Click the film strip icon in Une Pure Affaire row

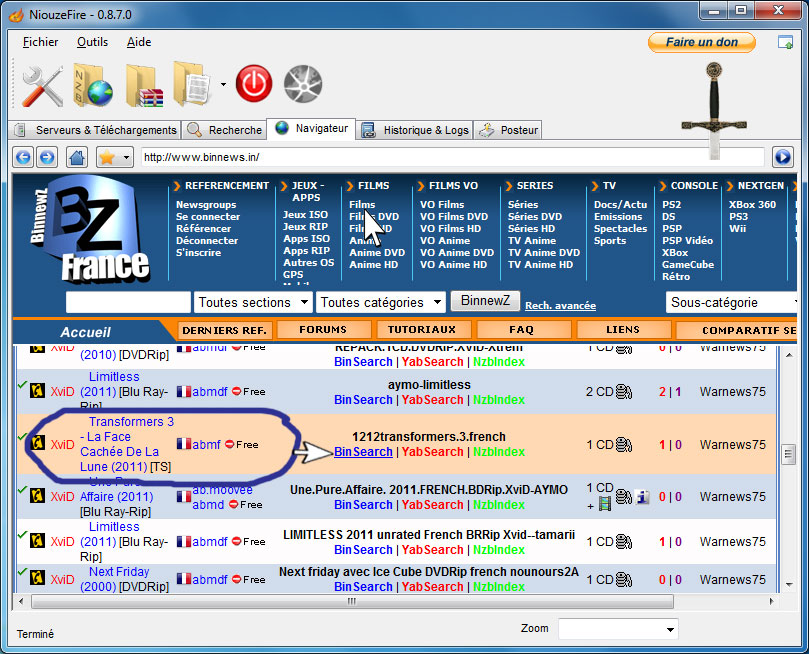tap(605, 503)
